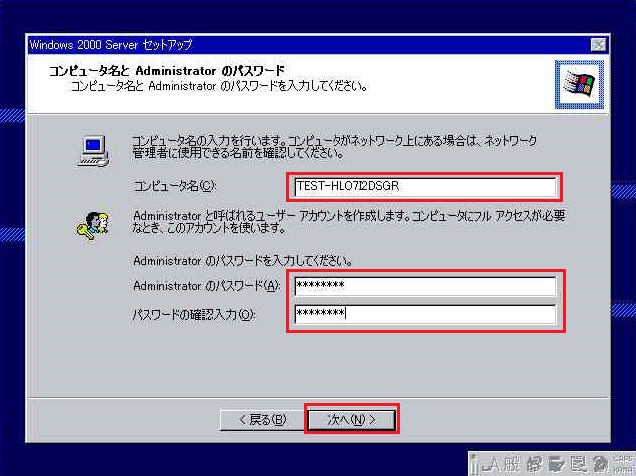
Task: Click the IME input mode 'A' icon
Action: click(x=492, y=464)
